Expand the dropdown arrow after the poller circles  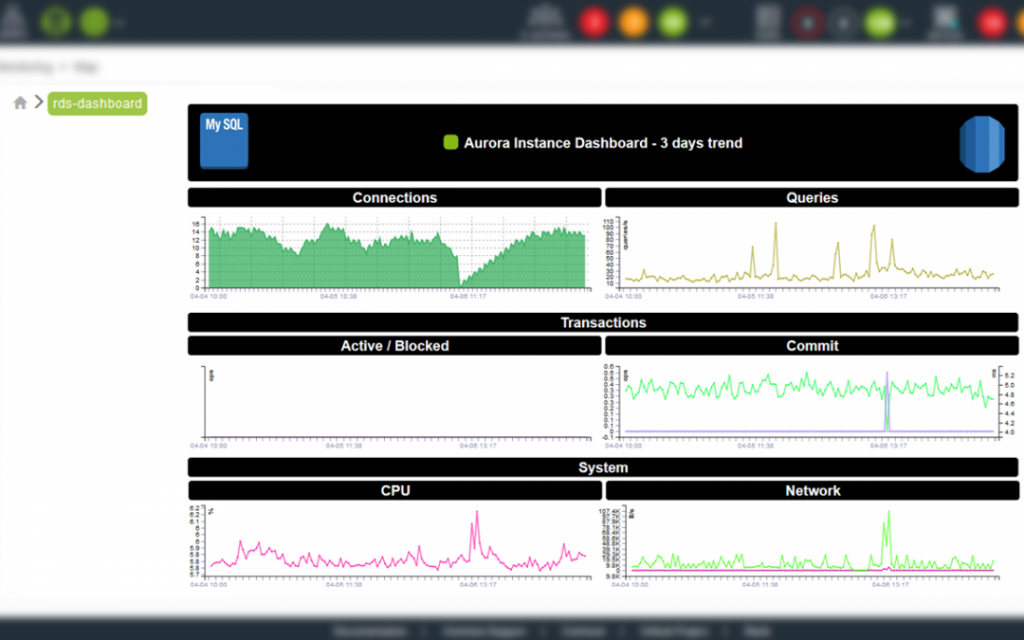[120, 22]
